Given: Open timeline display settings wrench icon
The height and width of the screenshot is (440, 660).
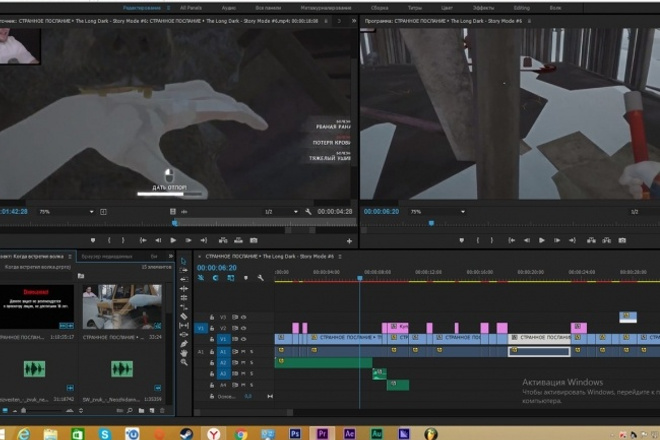Looking at the screenshot, I should pos(261,278).
